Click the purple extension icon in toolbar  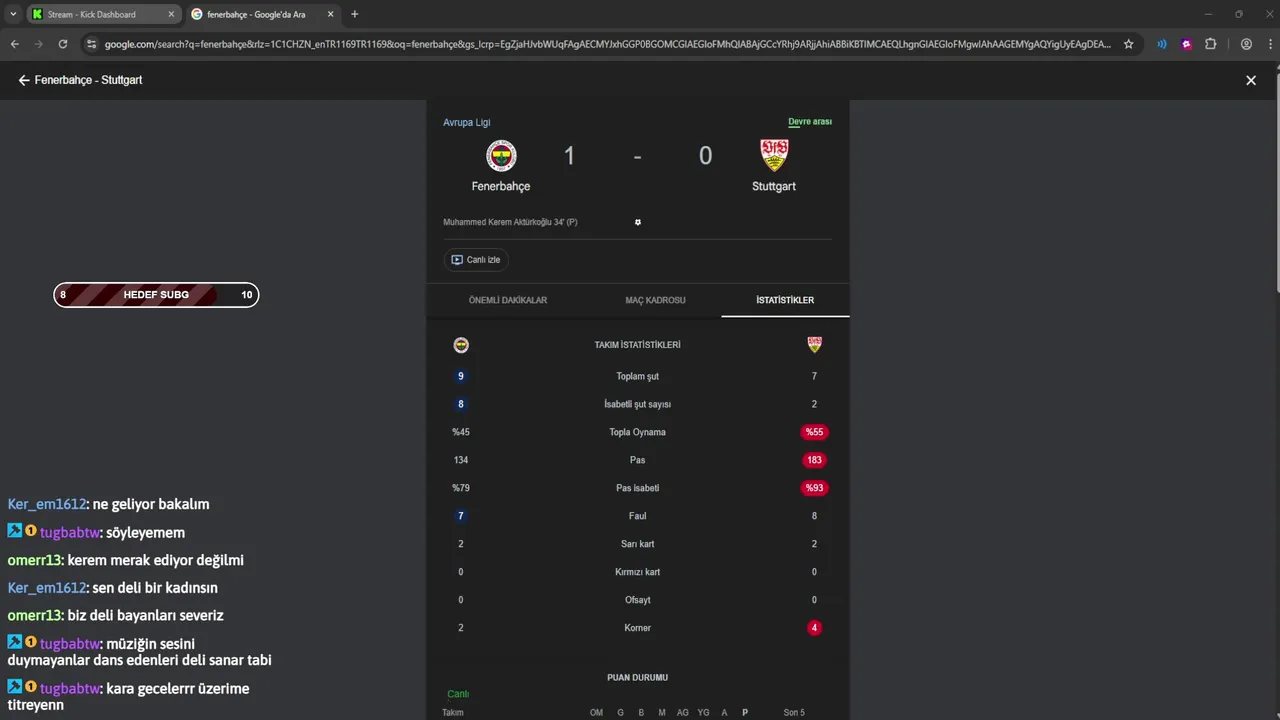tap(1186, 44)
